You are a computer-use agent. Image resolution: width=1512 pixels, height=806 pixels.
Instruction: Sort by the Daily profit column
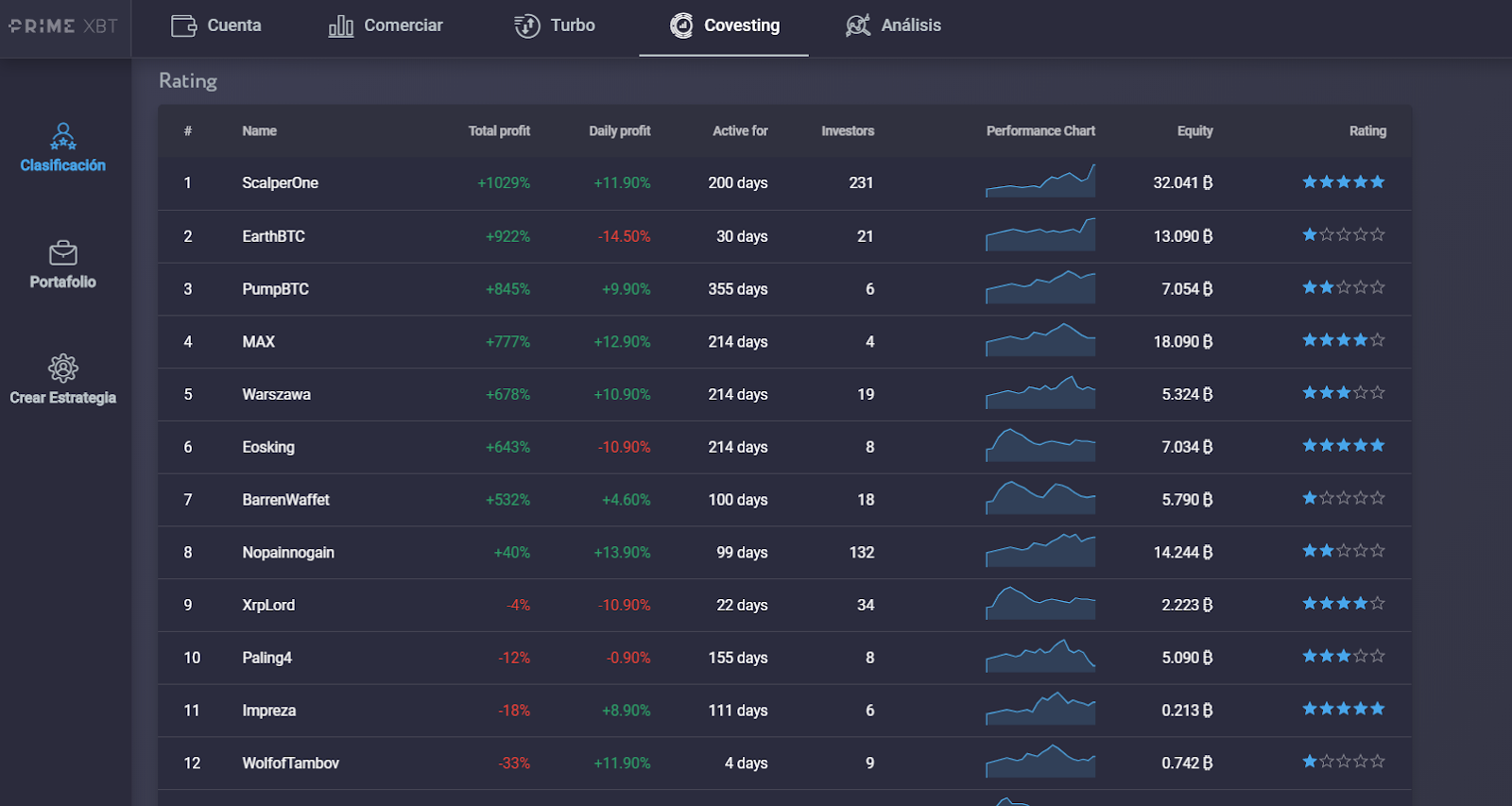tap(620, 131)
